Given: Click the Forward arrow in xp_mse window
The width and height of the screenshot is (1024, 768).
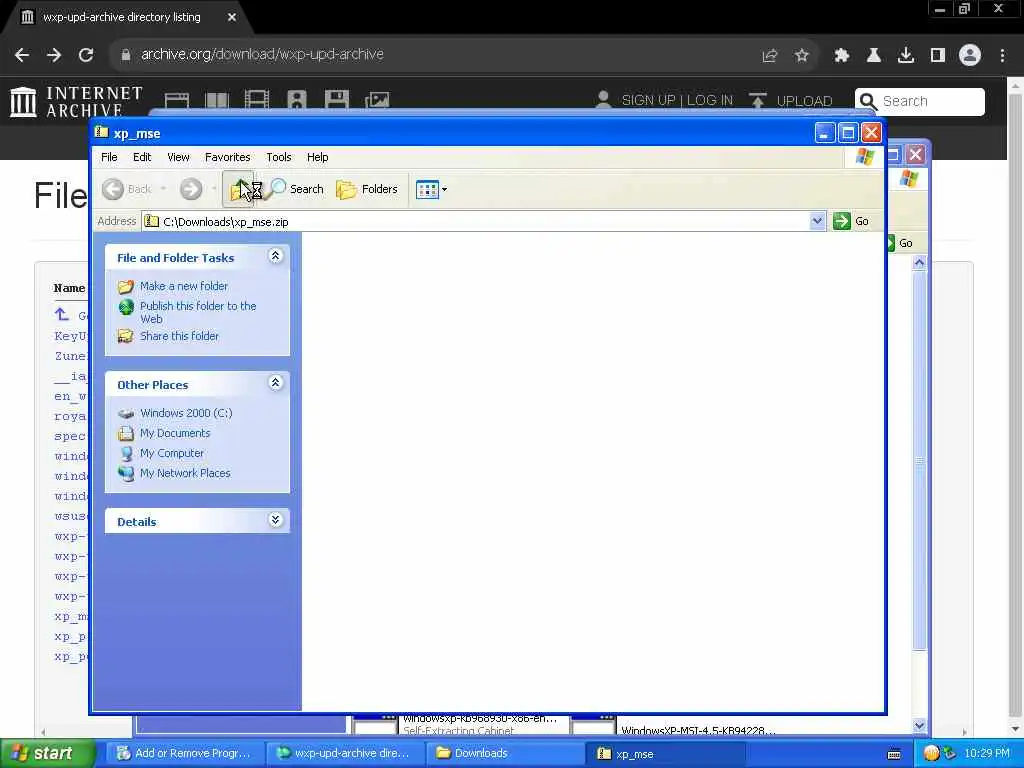Looking at the screenshot, I should tap(191, 189).
